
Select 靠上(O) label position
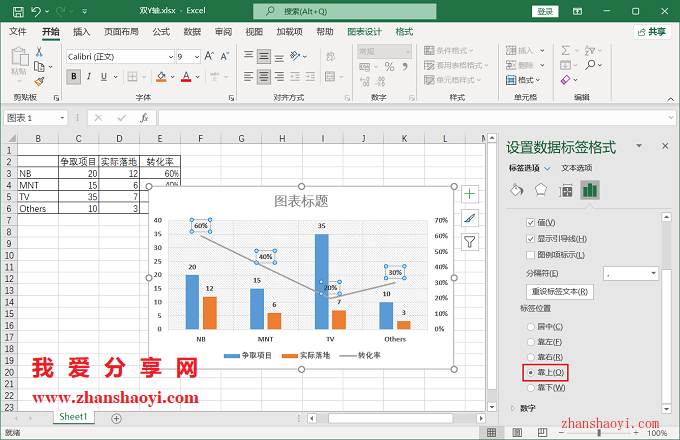(530, 372)
